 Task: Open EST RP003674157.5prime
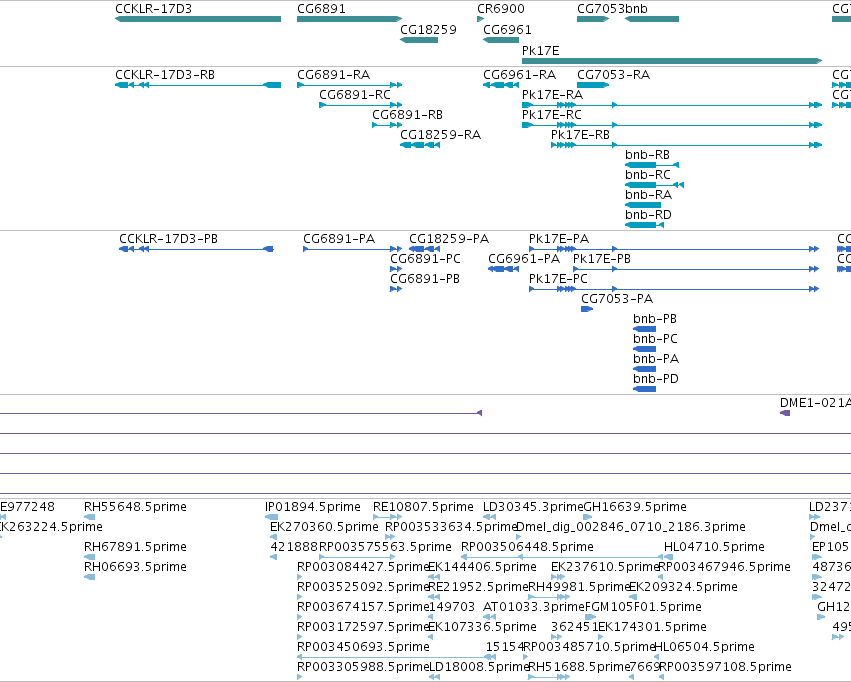click(x=363, y=608)
